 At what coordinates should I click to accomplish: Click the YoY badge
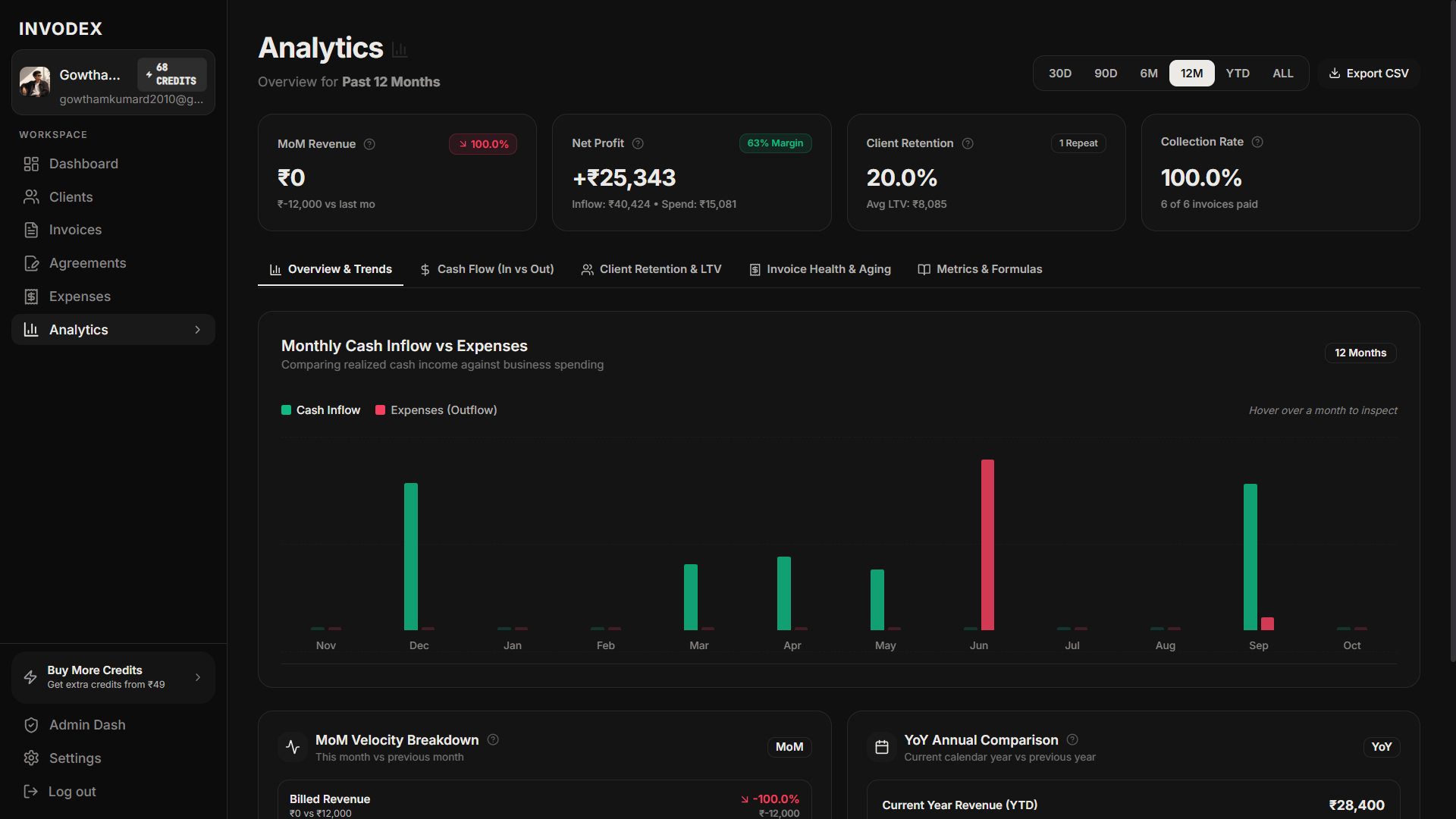click(x=1382, y=747)
